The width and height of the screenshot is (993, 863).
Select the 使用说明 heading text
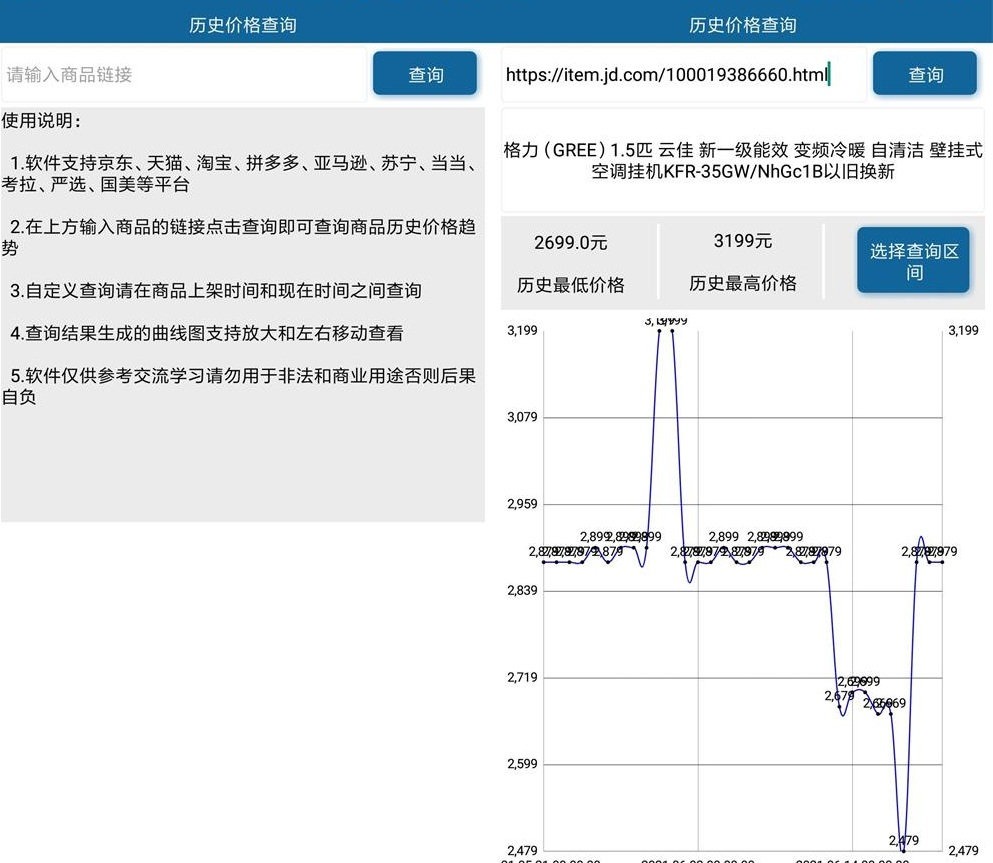coord(42,120)
